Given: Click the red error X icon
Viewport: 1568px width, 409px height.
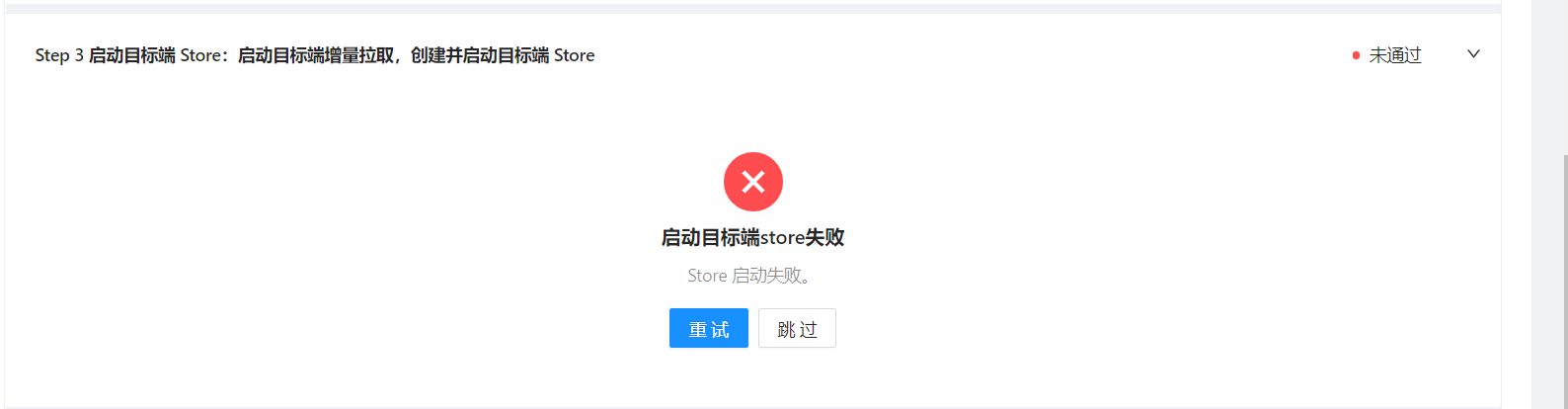Looking at the screenshot, I should tap(753, 182).
